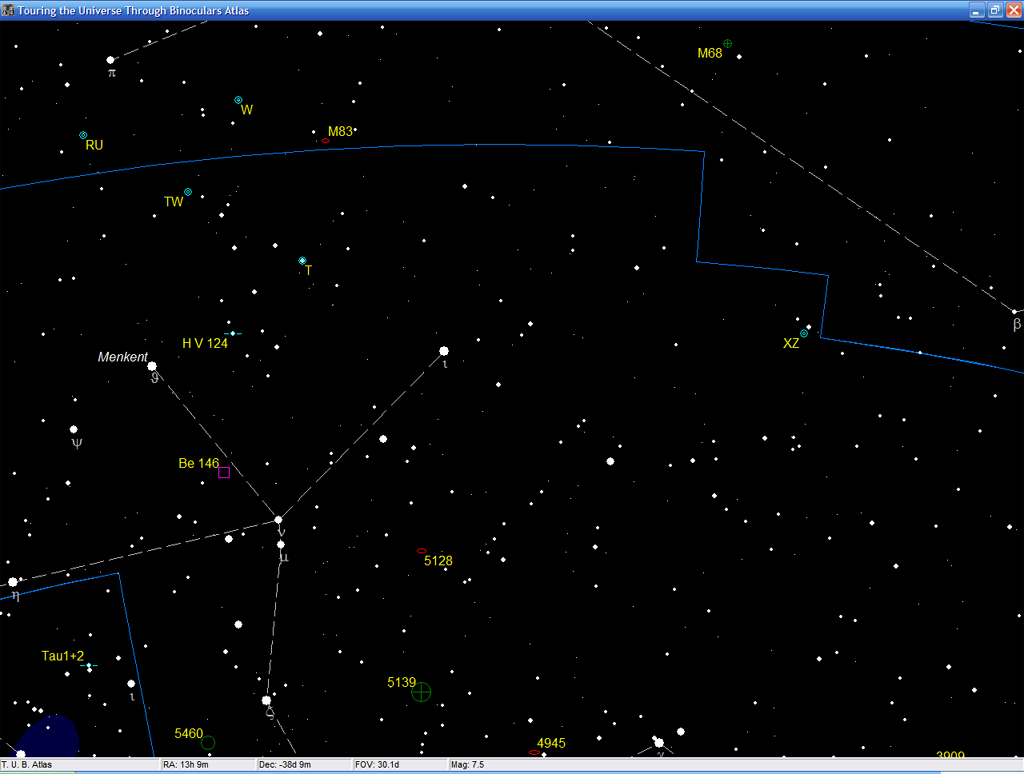Image resolution: width=1024 pixels, height=774 pixels.
Task: Select the M68 globular cluster symbol
Action: coord(727,44)
